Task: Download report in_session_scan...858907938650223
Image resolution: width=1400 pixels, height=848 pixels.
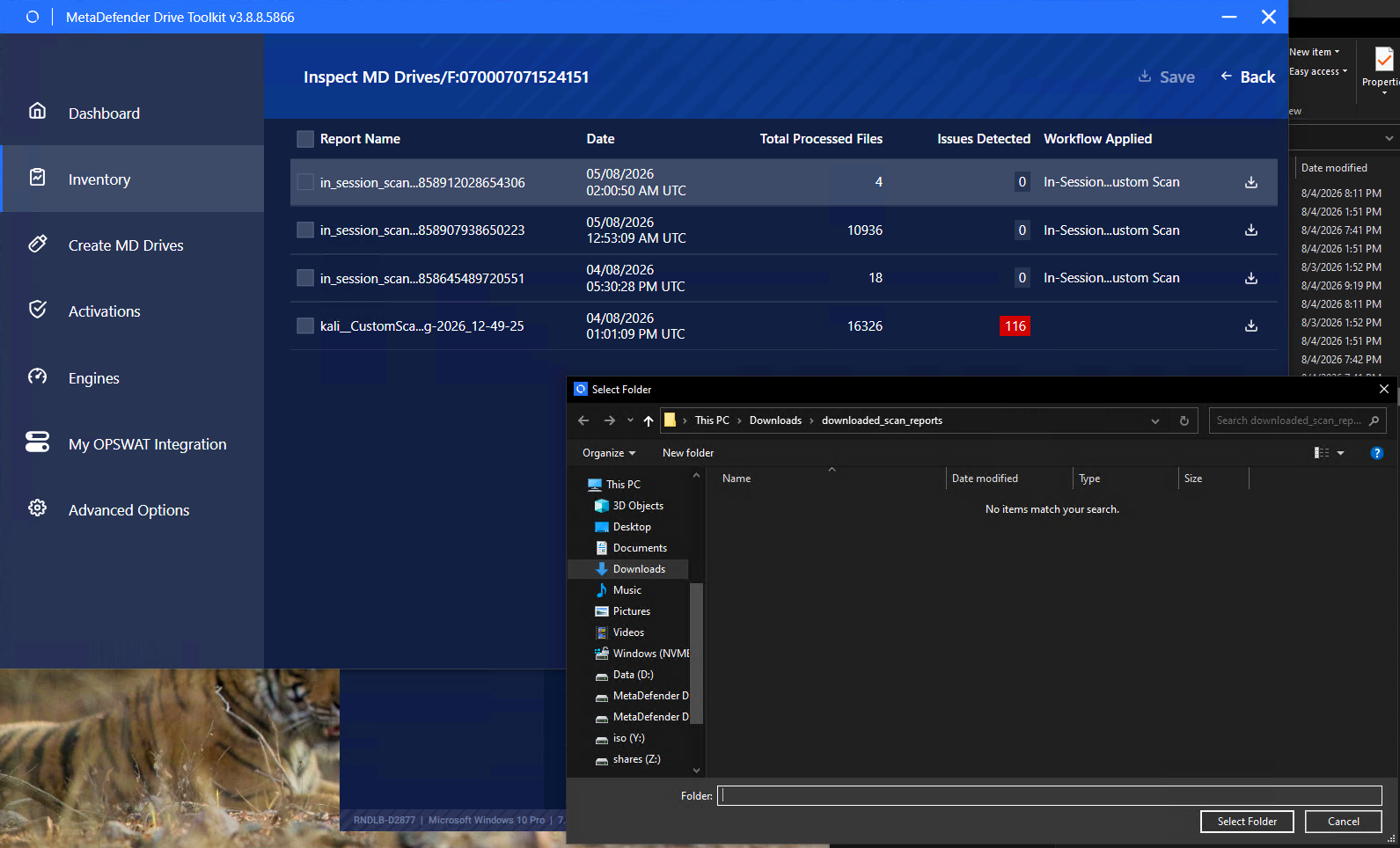Action: coord(1251,230)
